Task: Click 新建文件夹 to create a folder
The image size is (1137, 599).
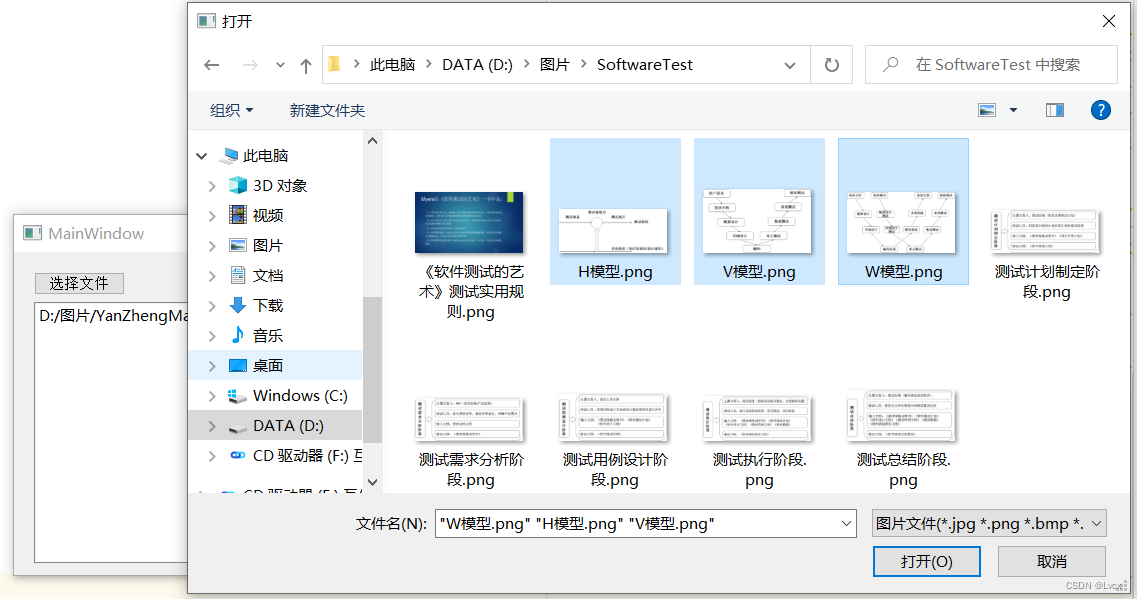Action: coord(327,110)
